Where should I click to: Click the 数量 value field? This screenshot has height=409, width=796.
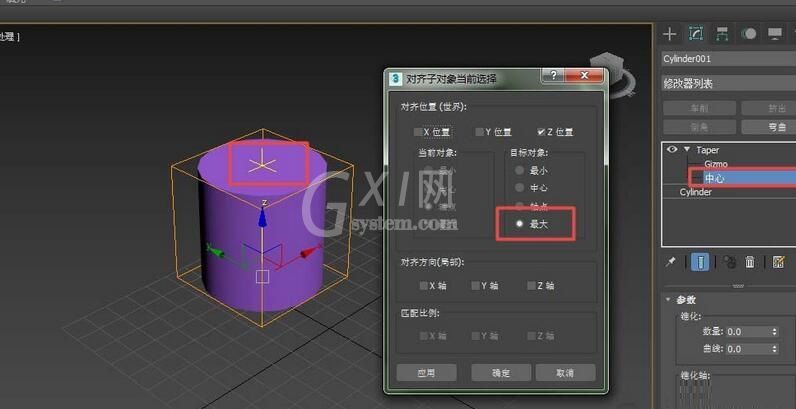click(748, 332)
